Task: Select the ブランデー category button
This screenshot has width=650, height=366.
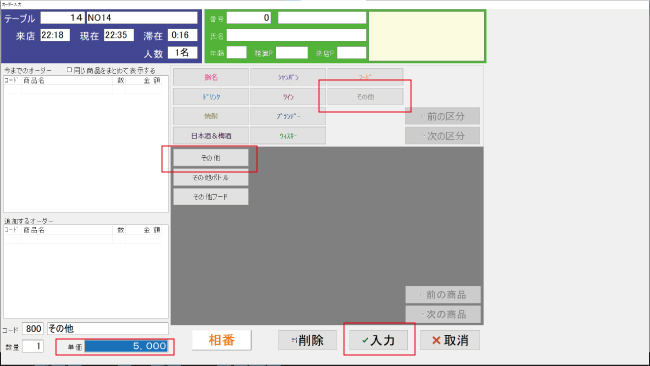Action: [x=288, y=116]
